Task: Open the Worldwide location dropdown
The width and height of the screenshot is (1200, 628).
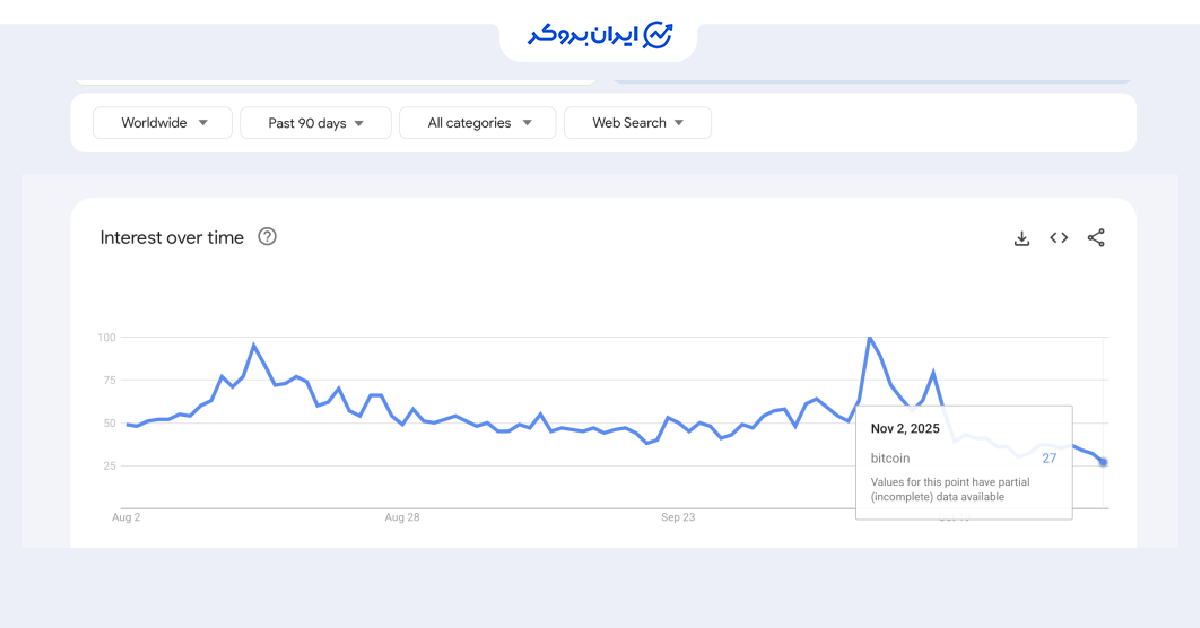Action: (x=162, y=122)
